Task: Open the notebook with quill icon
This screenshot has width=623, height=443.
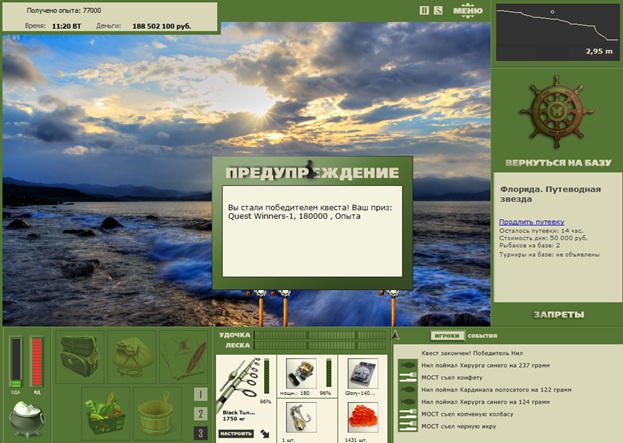Action: tap(184, 356)
